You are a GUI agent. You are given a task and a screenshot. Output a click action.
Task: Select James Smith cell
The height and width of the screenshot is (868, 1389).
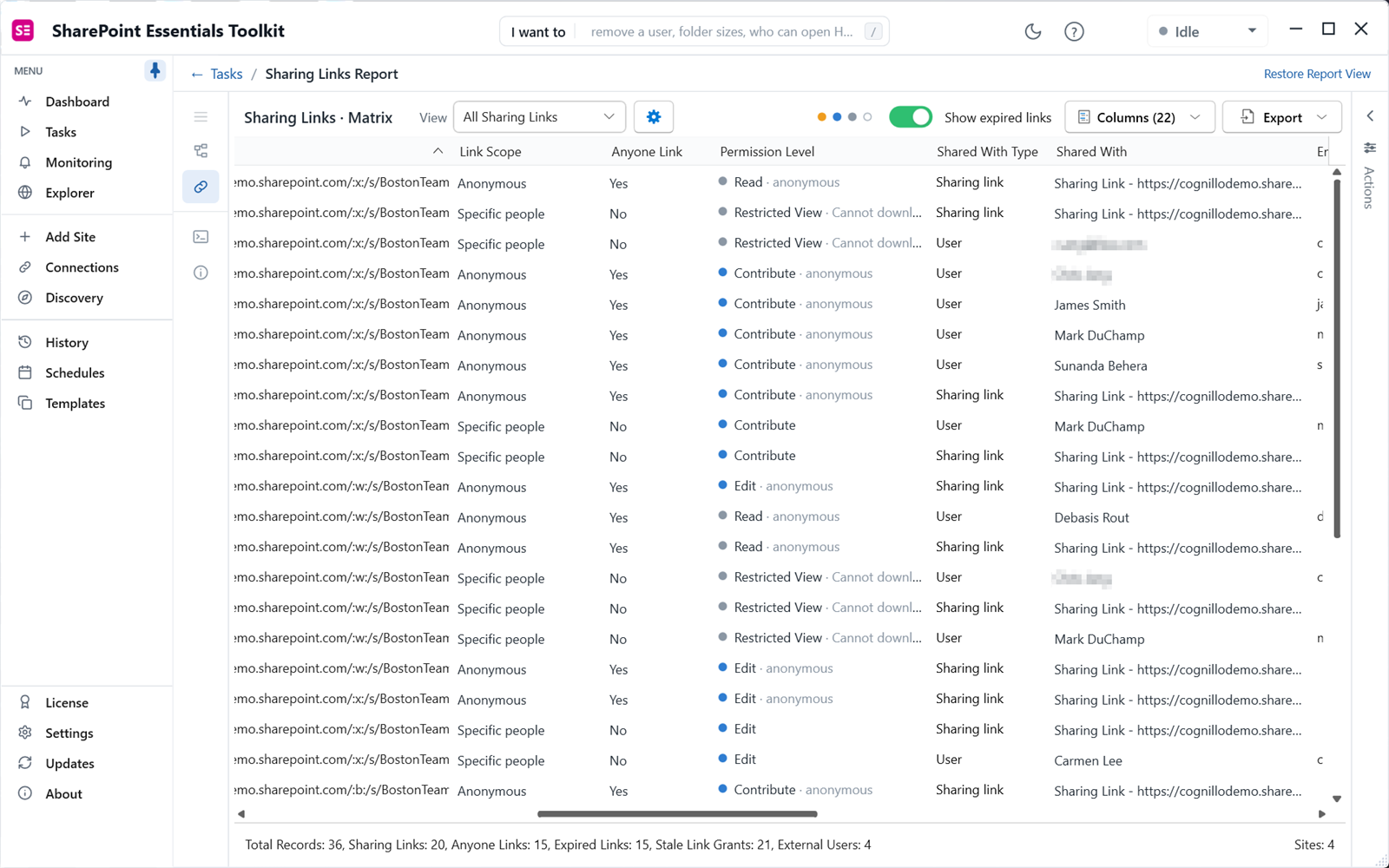click(x=1089, y=305)
